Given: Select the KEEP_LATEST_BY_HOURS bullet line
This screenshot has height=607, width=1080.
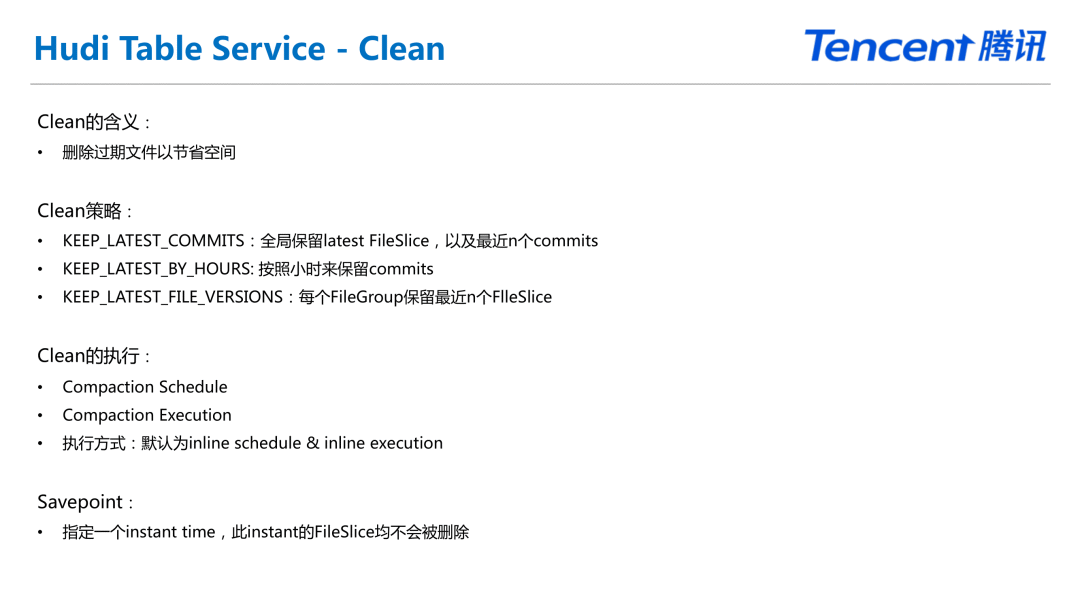Looking at the screenshot, I should pyautogui.click(x=248, y=269).
